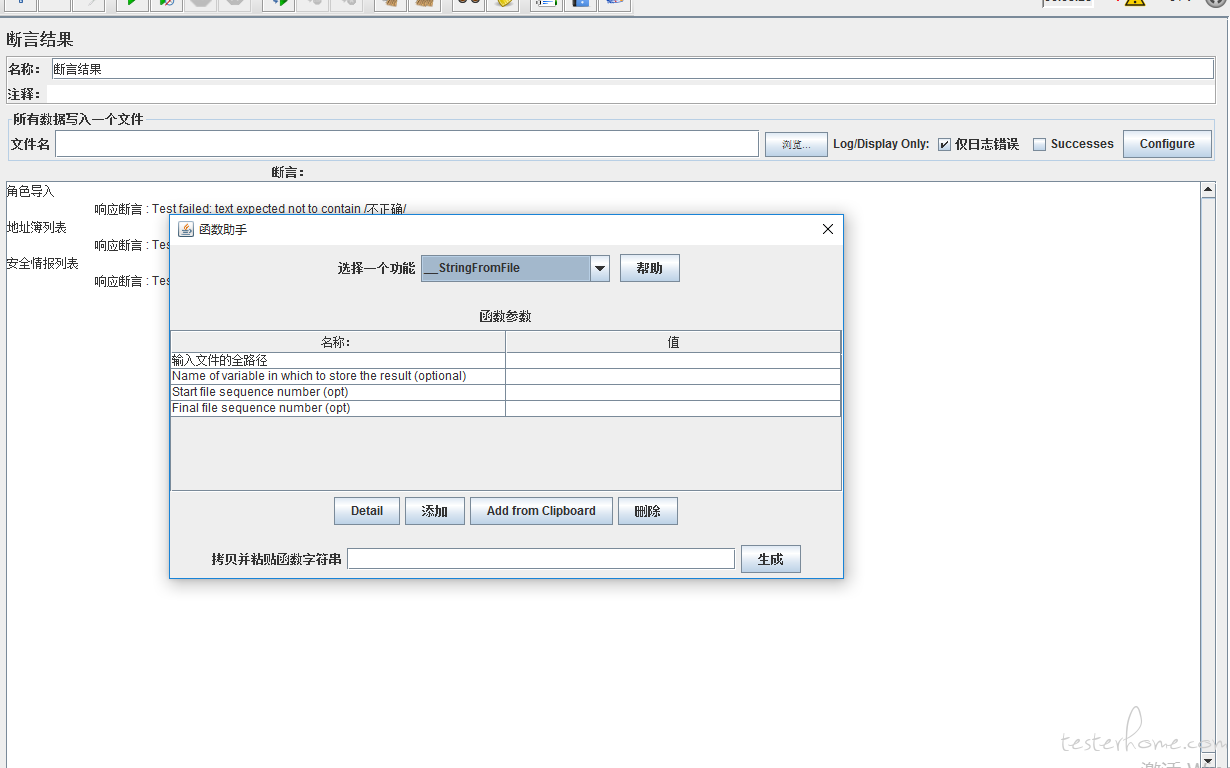
Task: Click the 生成 button
Action: 771,559
